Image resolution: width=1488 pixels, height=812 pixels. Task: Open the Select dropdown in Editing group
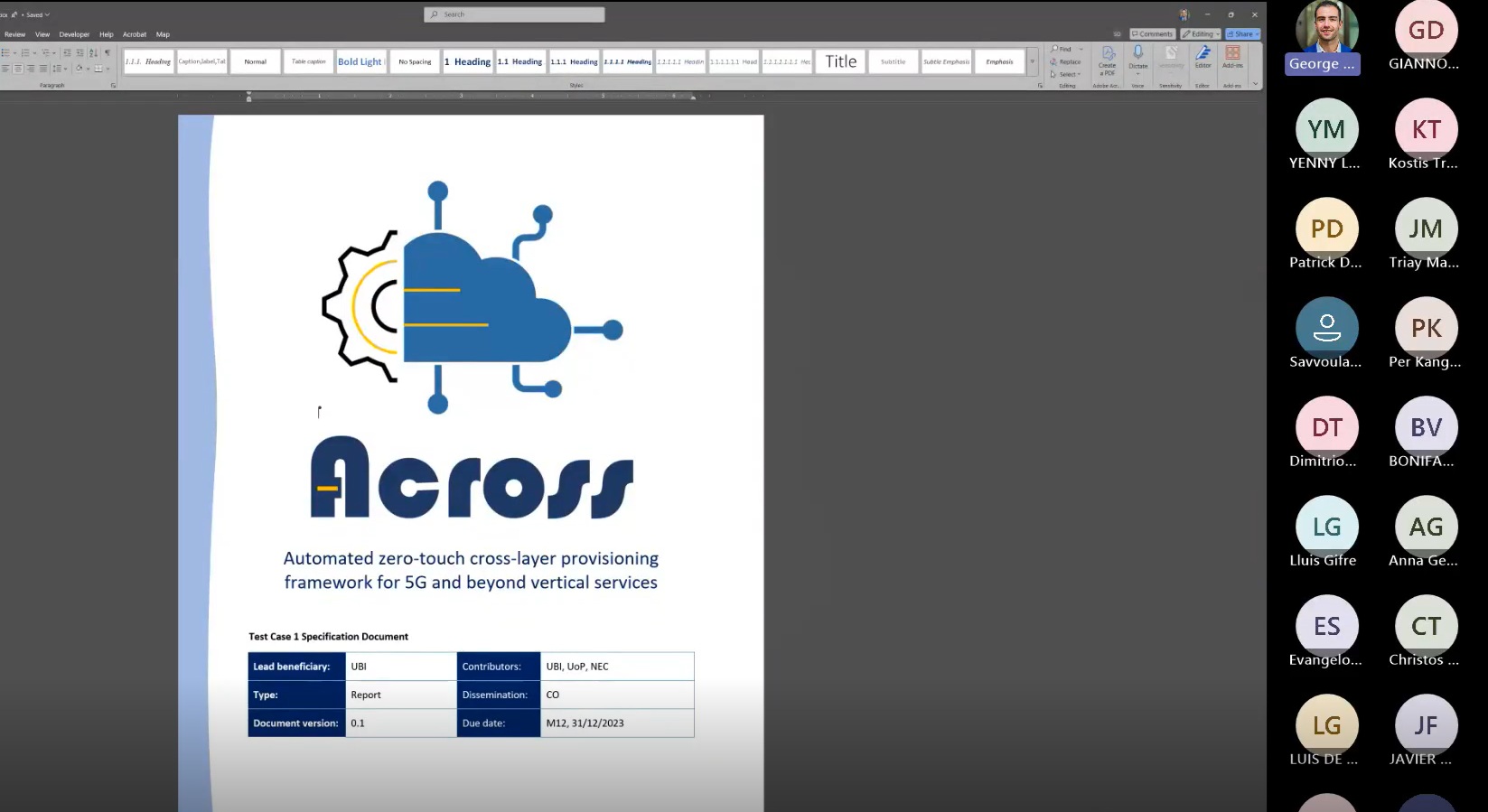[x=1066, y=74]
